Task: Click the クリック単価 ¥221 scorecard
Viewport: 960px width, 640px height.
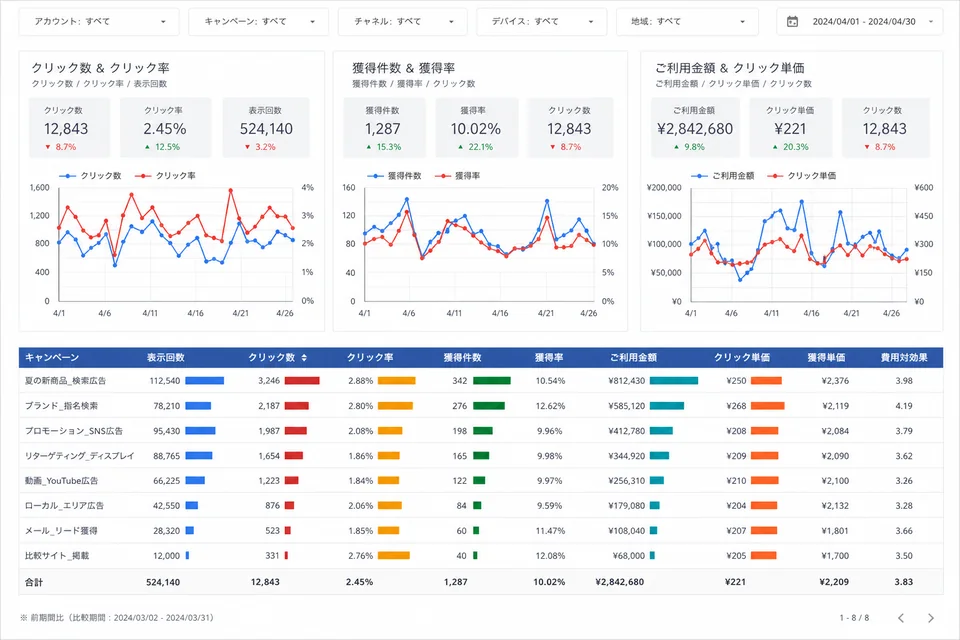Action: [x=790, y=128]
